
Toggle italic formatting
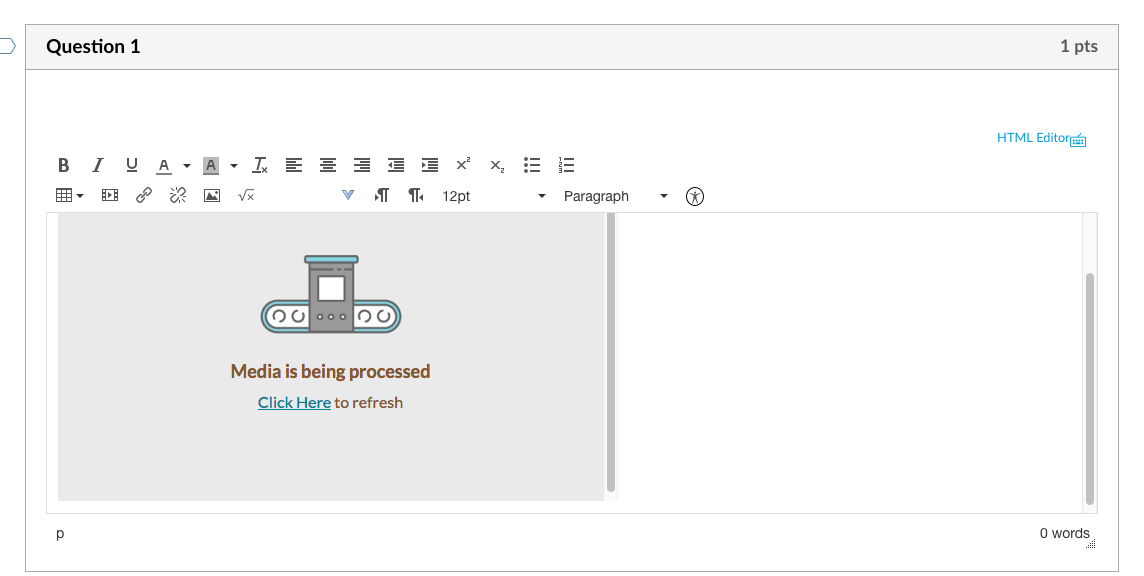pyautogui.click(x=98, y=166)
